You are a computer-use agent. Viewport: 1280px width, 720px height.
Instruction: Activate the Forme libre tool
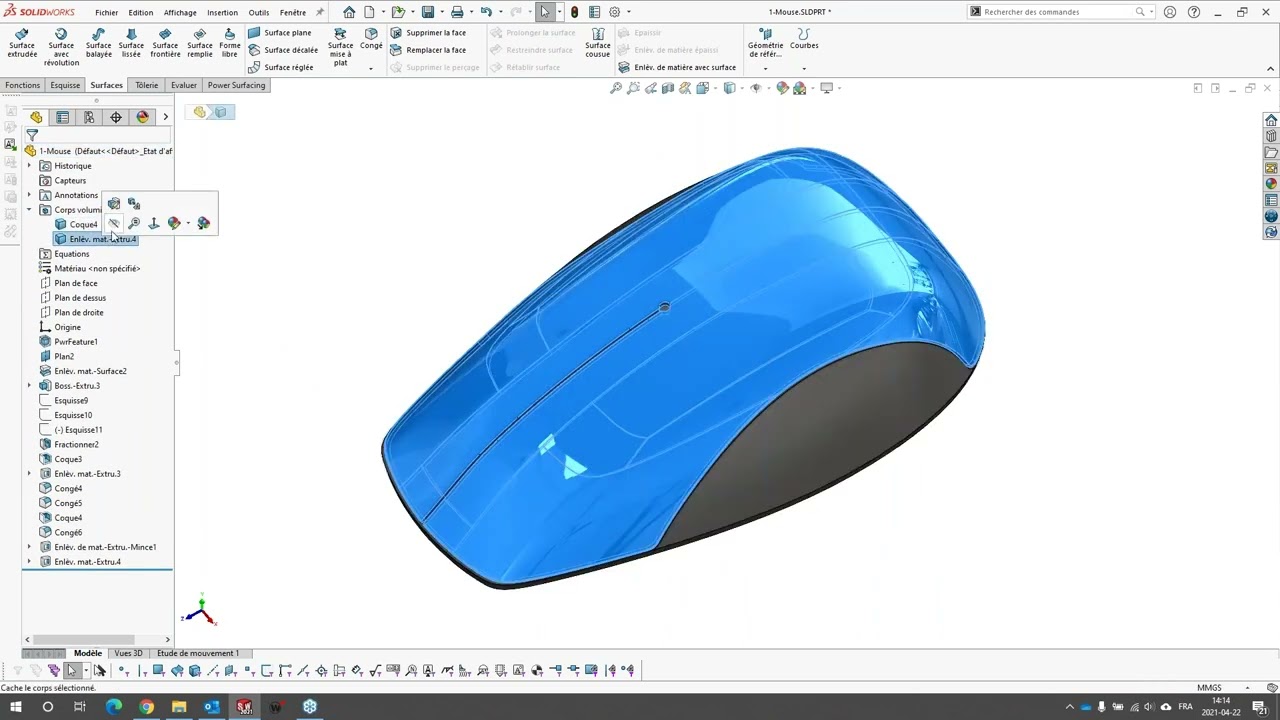[230, 43]
